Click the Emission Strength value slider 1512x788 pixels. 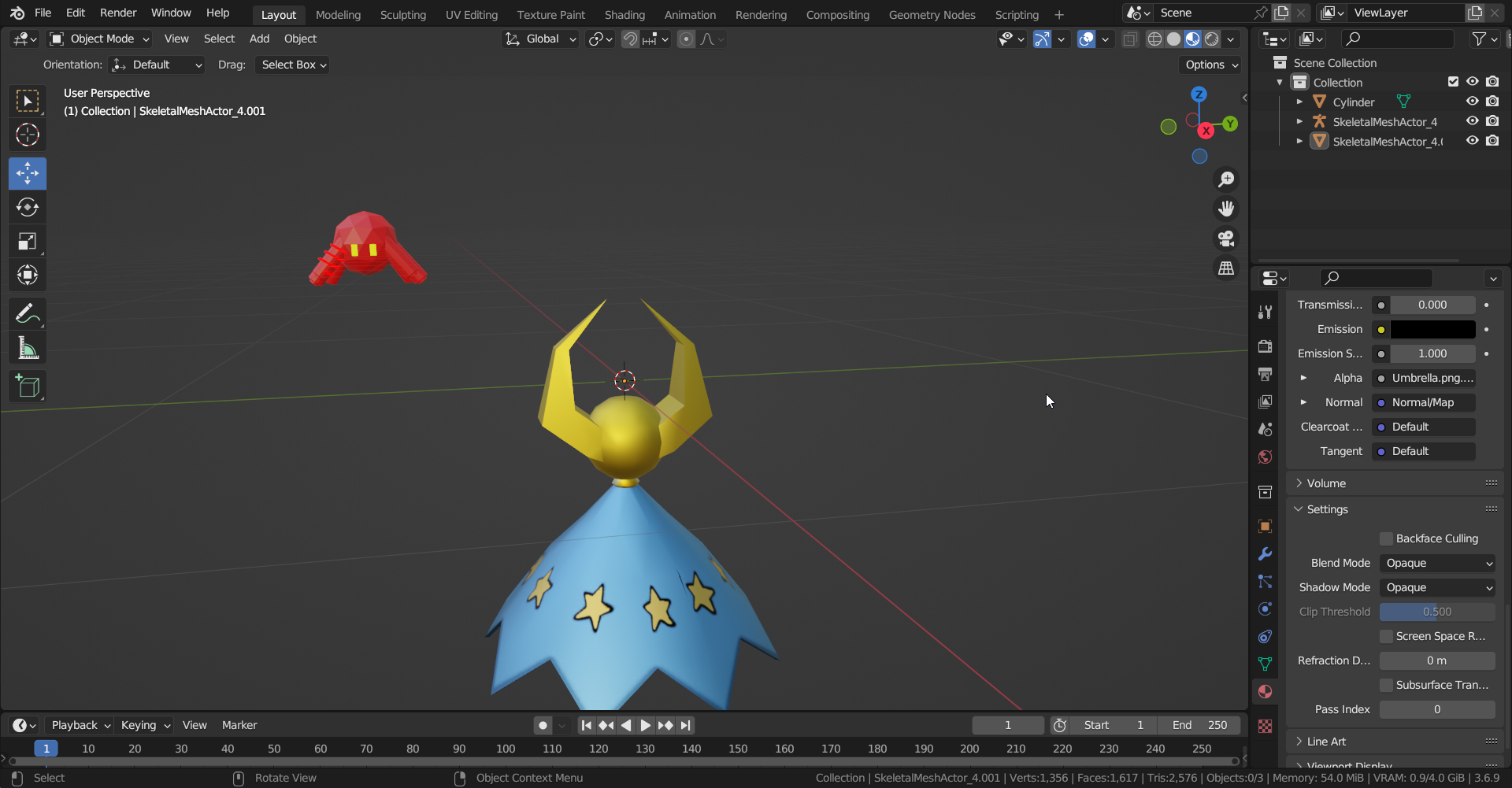[1432, 353]
